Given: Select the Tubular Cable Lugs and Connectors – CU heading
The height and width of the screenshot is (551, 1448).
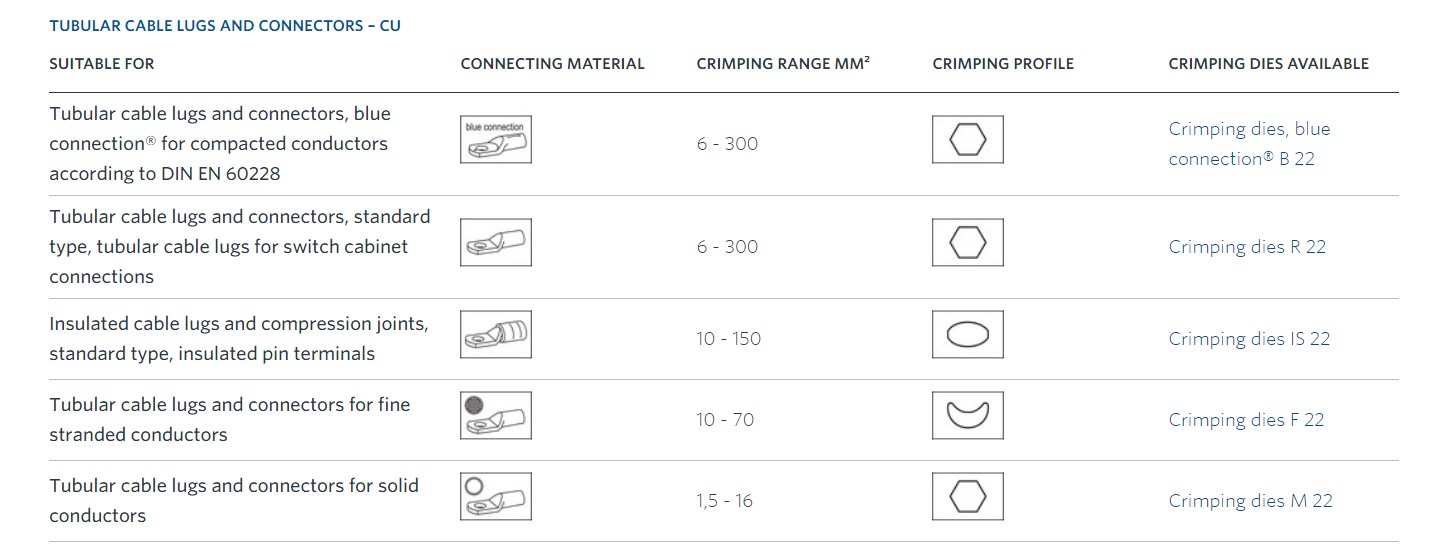Looking at the screenshot, I should (x=225, y=25).
